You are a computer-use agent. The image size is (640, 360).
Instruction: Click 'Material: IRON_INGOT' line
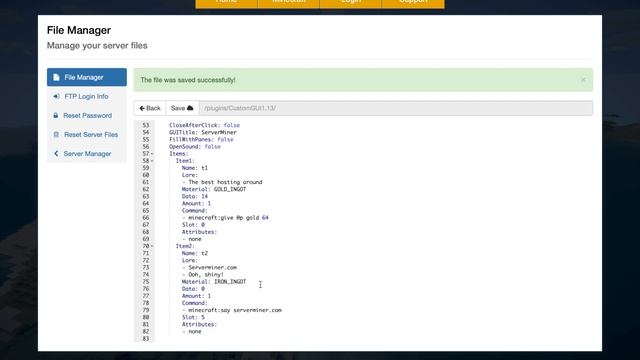click(x=214, y=282)
